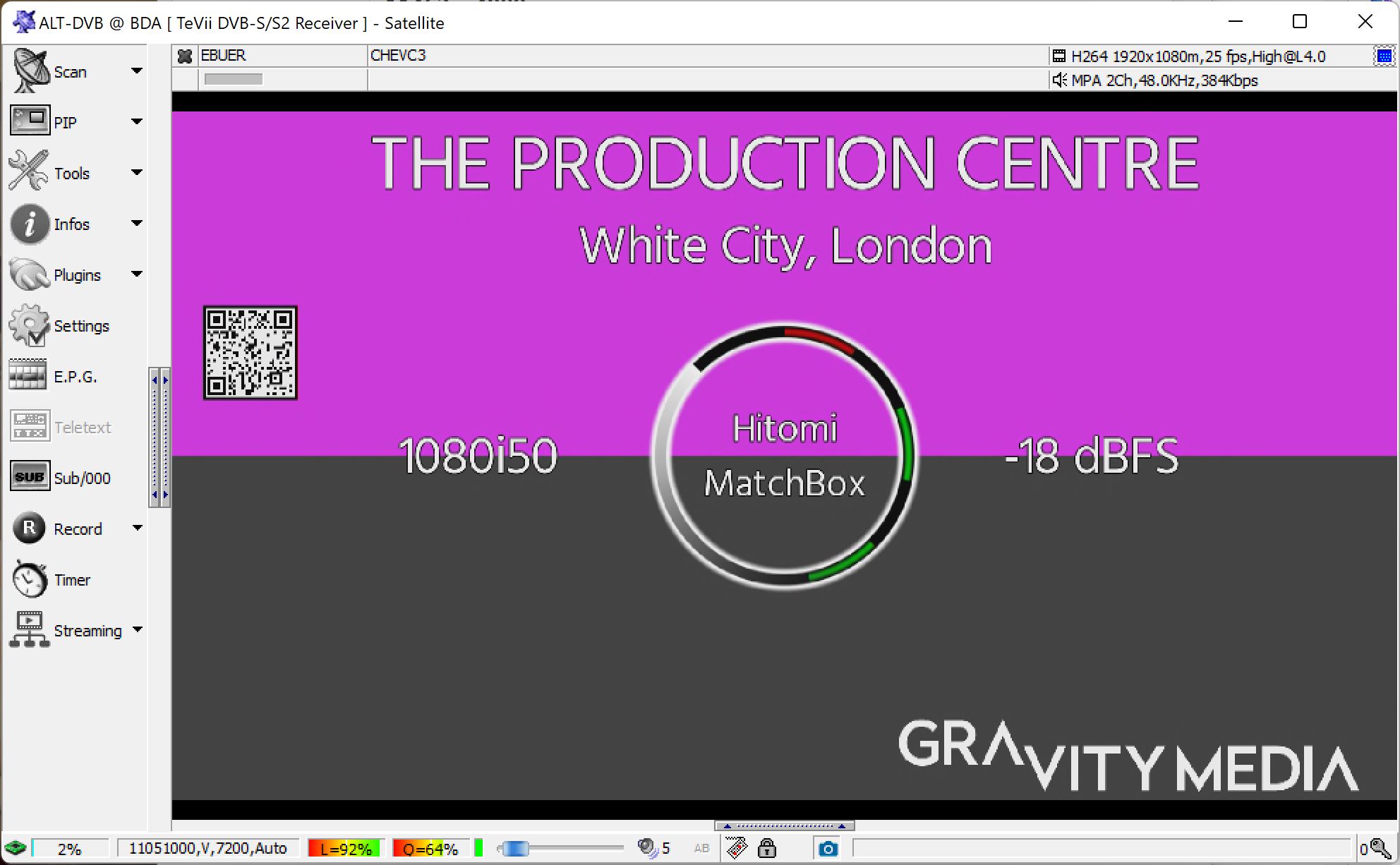The image size is (1400, 865).
Task: Click the MPA 2Ch audio info text
Action: (1164, 80)
